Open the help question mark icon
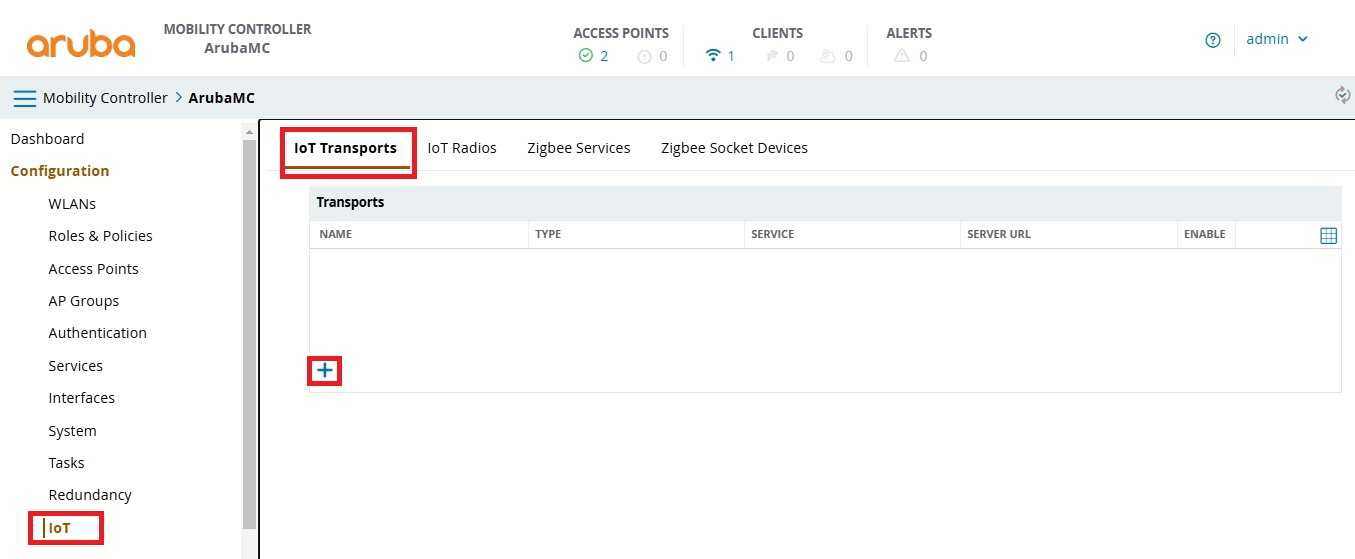The height and width of the screenshot is (559, 1355). coord(1213,40)
